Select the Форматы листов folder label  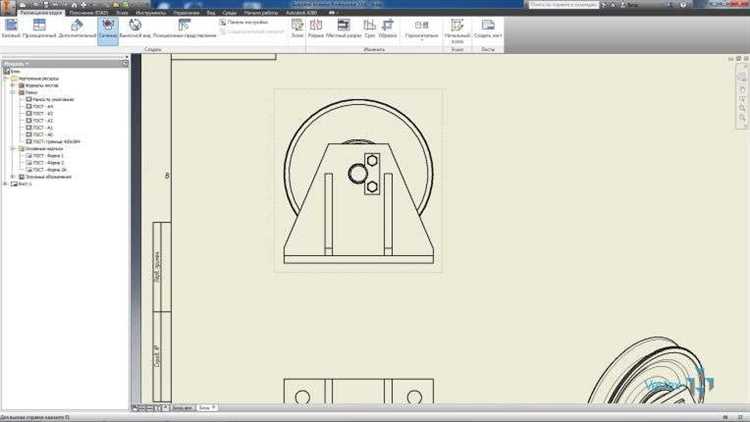pos(42,85)
